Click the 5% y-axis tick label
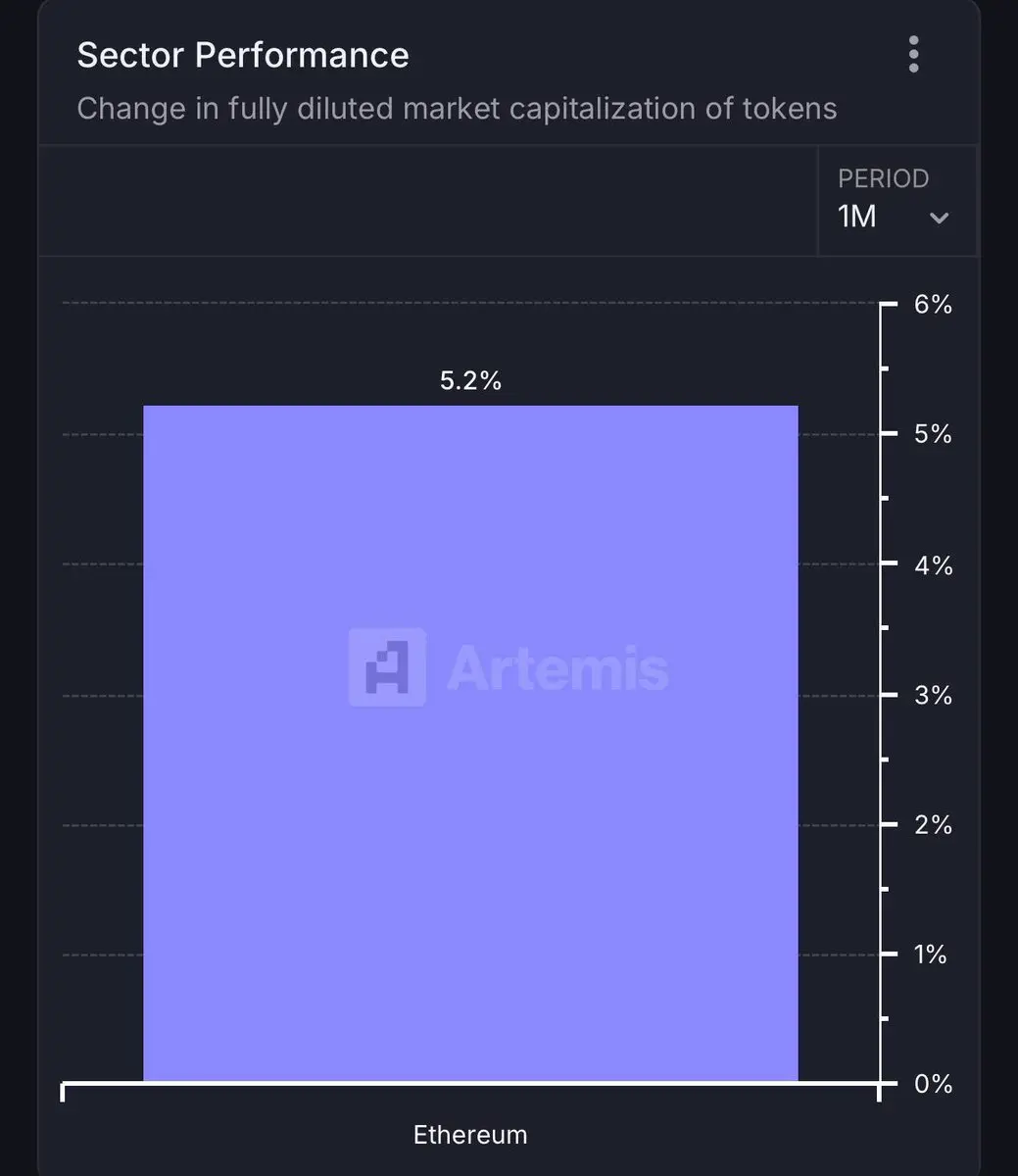The width and height of the screenshot is (1018, 1176). (933, 434)
